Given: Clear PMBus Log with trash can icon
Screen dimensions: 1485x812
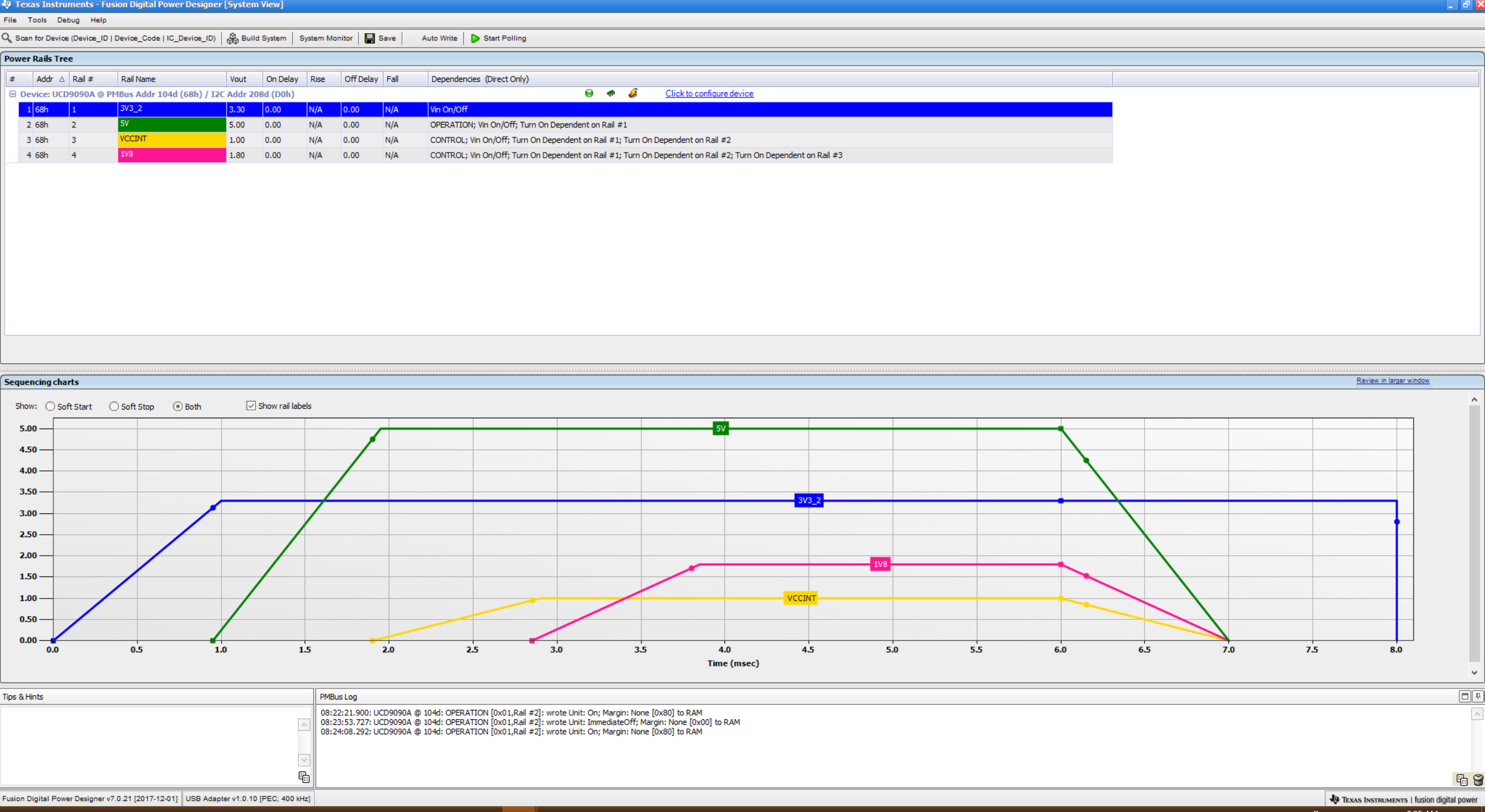Looking at the screenshot, I should pos(1477,780).
